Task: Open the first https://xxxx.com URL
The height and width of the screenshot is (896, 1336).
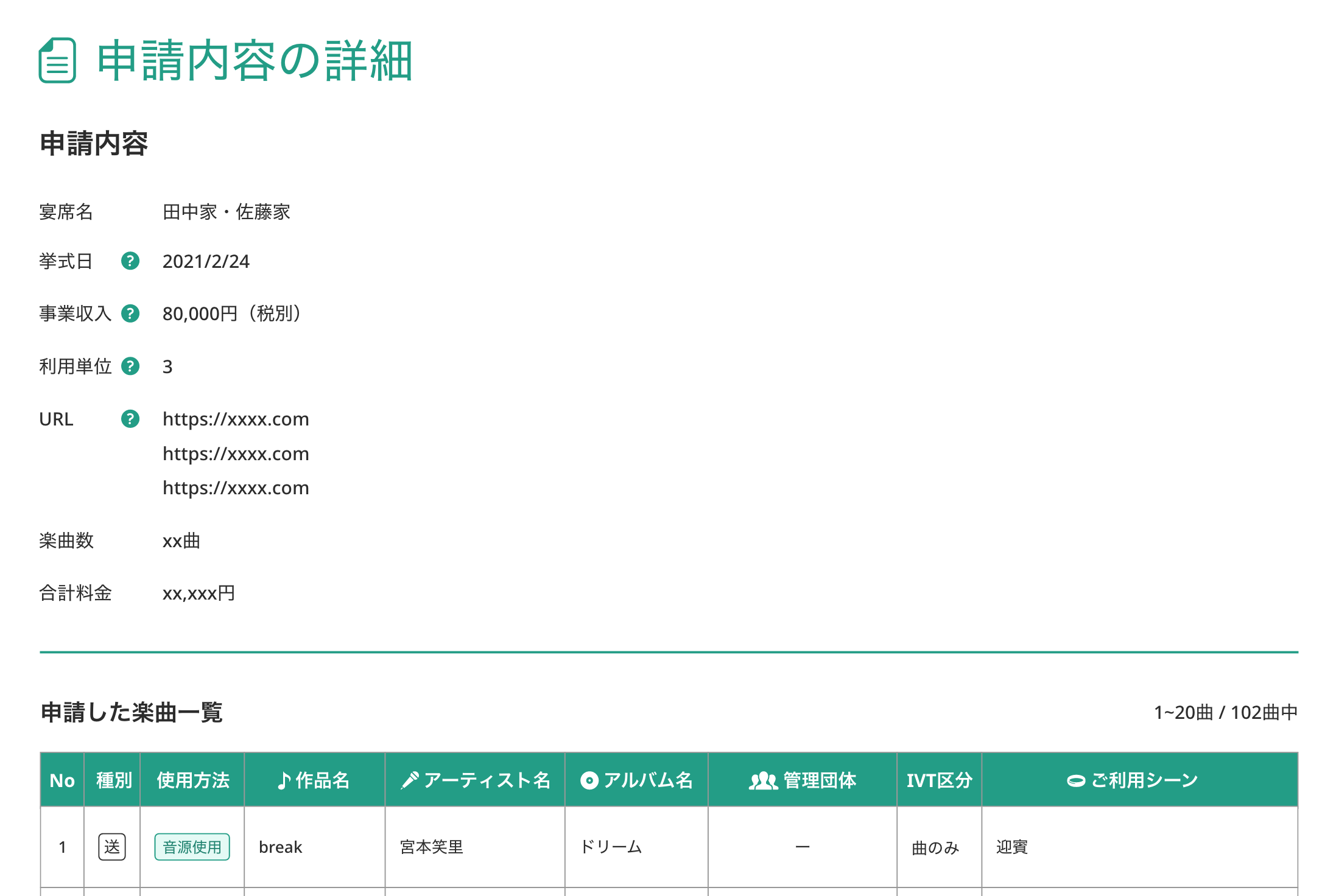Action: coord(236,419)
